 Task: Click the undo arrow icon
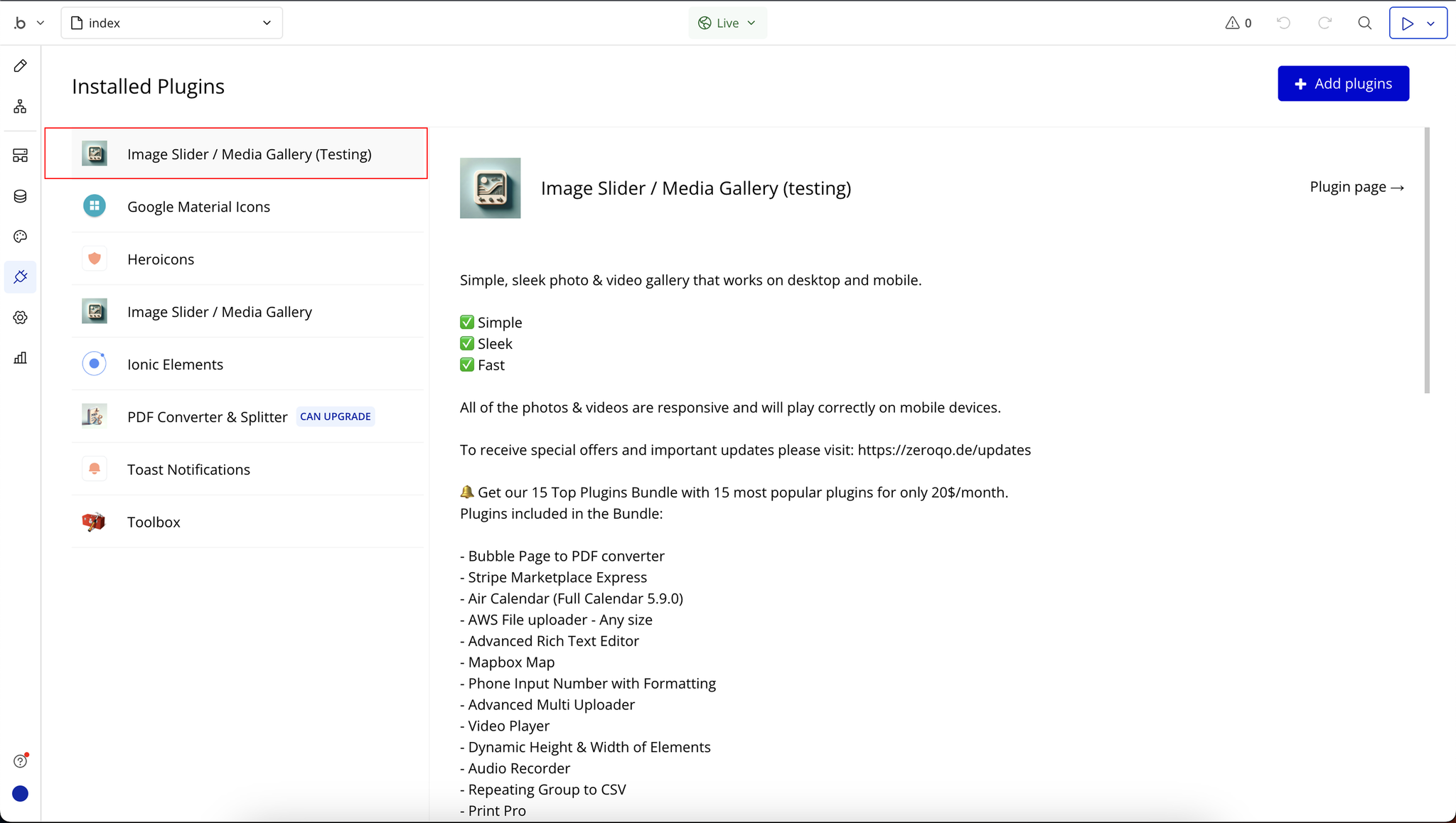(x=1283, y=23)
